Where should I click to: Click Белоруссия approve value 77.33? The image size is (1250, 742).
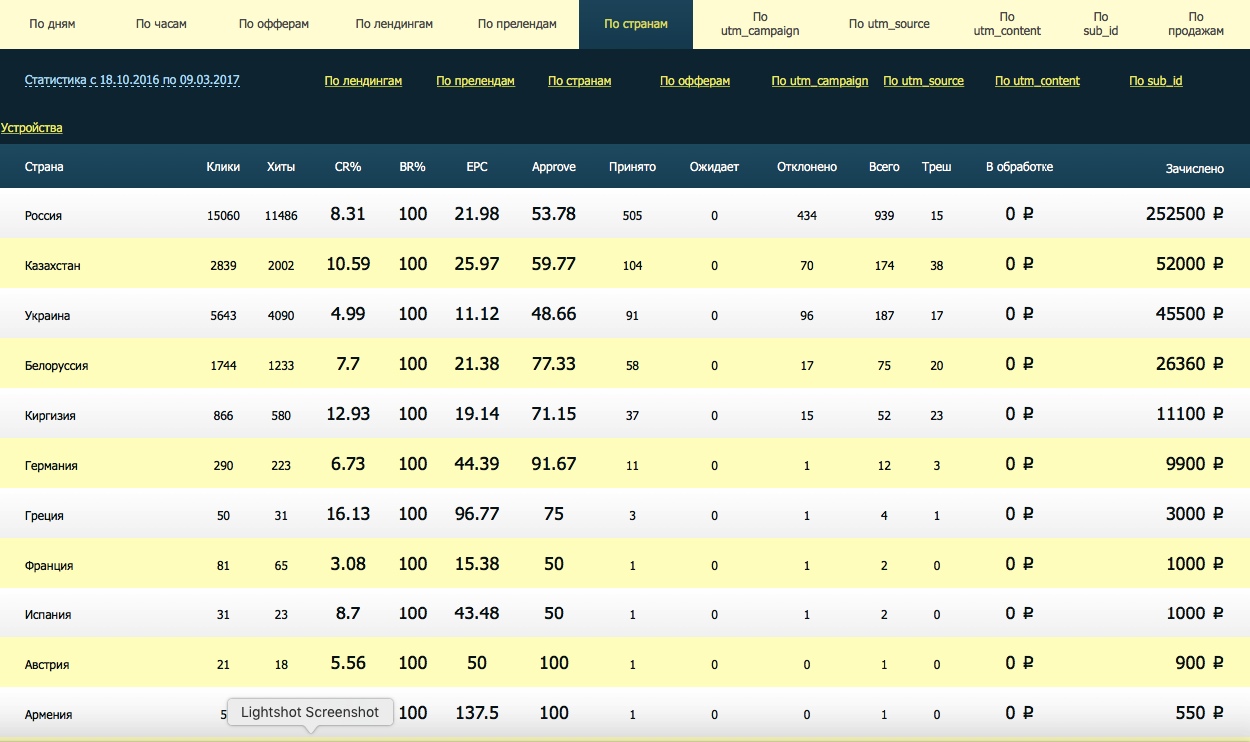click(x=554, y=364)
